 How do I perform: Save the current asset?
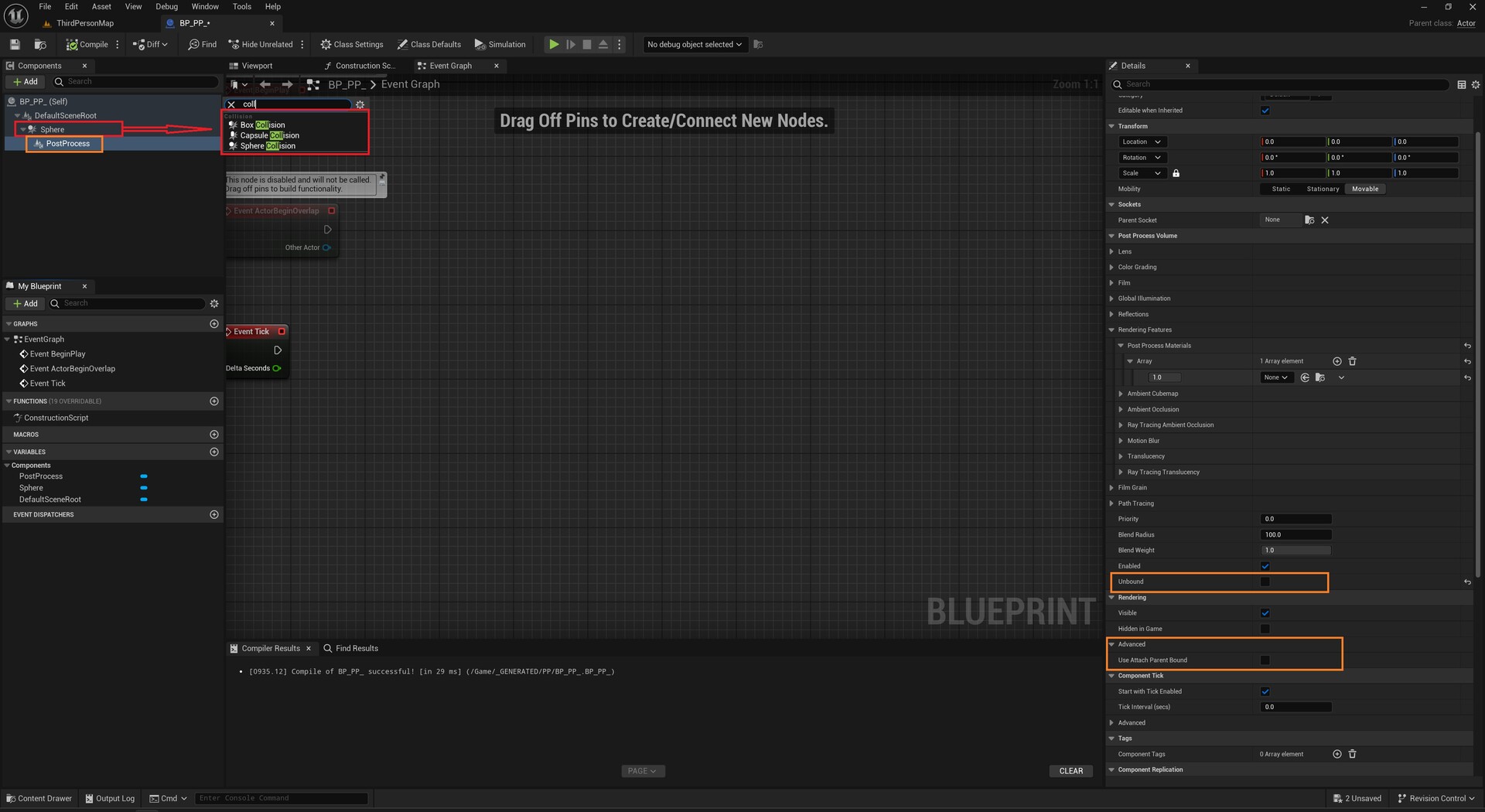14,44
